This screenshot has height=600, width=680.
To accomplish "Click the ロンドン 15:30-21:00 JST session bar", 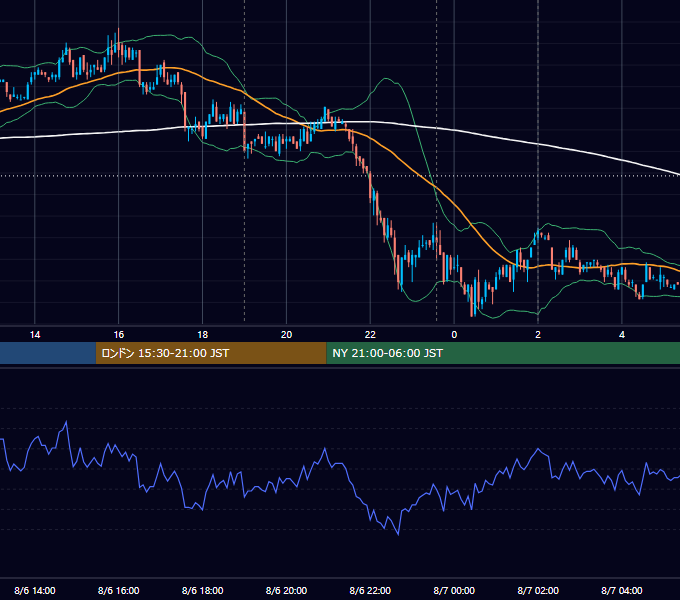I will coord(211,353).
